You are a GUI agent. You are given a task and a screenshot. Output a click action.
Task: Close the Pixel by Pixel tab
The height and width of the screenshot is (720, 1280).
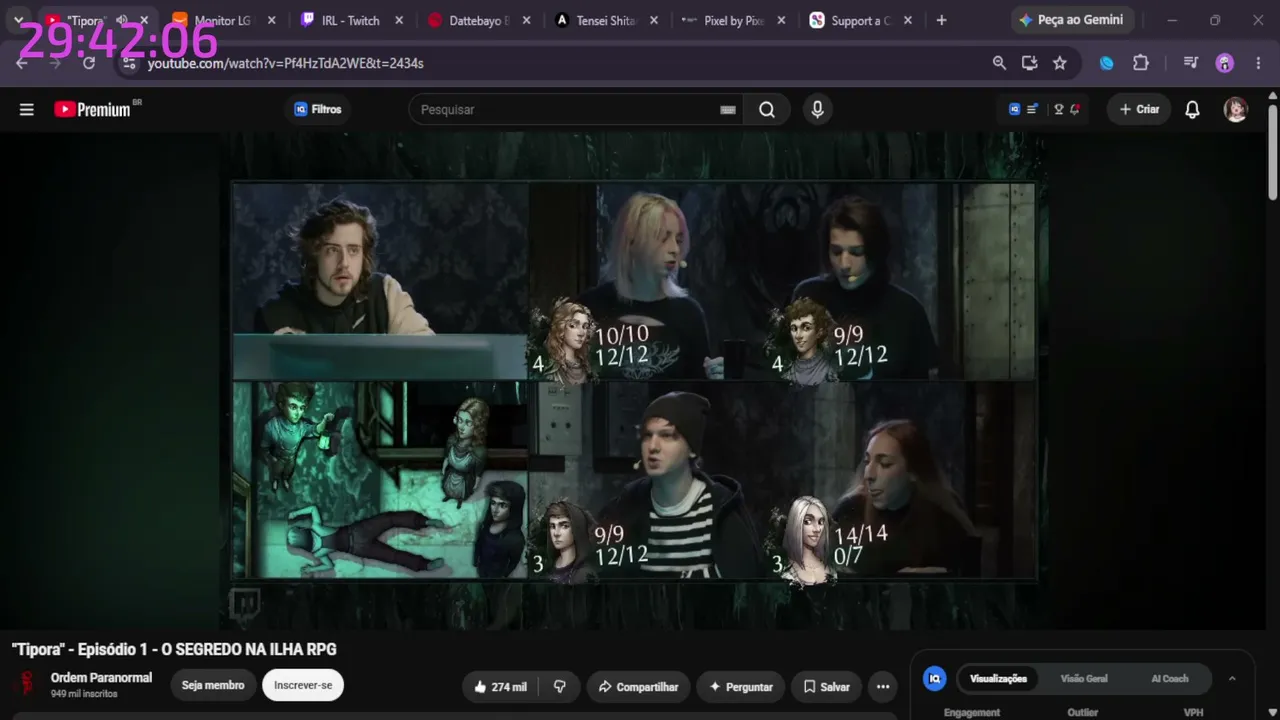(780, 20)
